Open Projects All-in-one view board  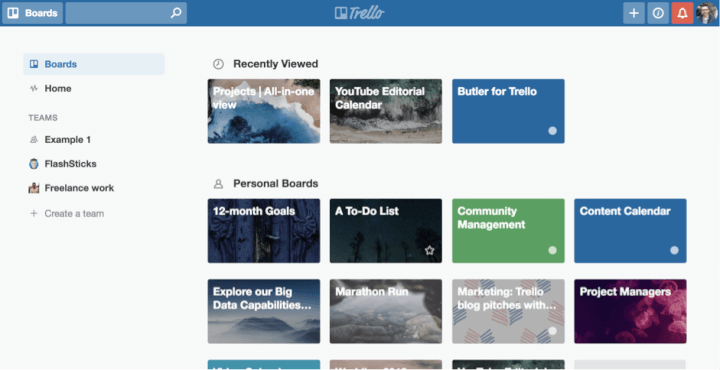pyautogui.click(x=264, y=111)
